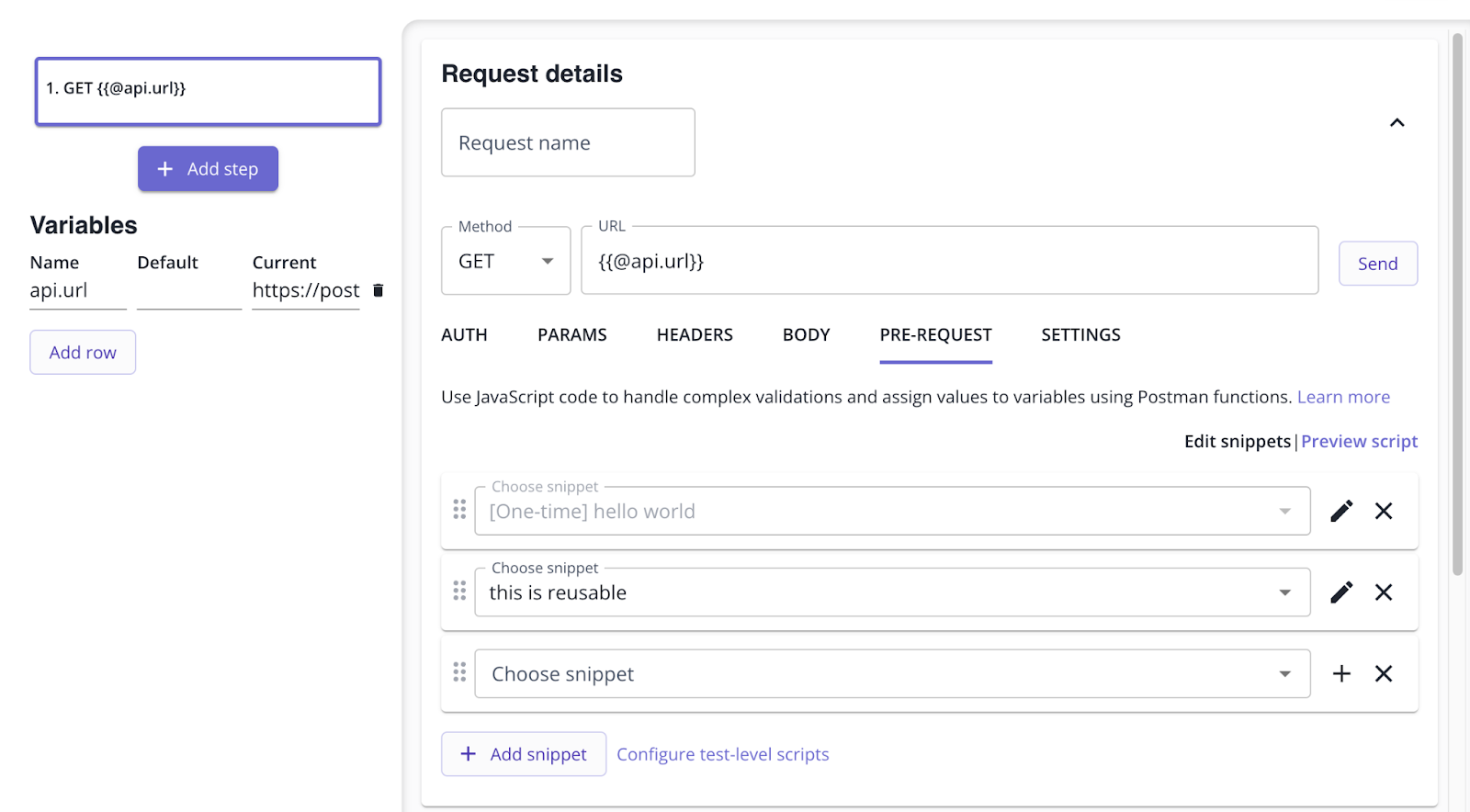Open the BODY tab

[806, 335]
